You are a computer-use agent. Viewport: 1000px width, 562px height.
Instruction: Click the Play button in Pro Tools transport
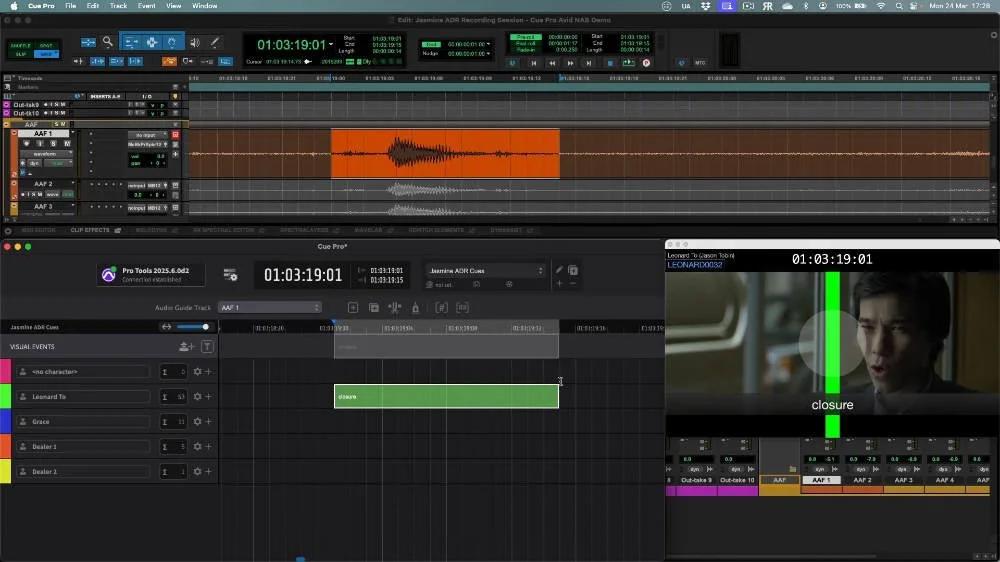[628, 63]
